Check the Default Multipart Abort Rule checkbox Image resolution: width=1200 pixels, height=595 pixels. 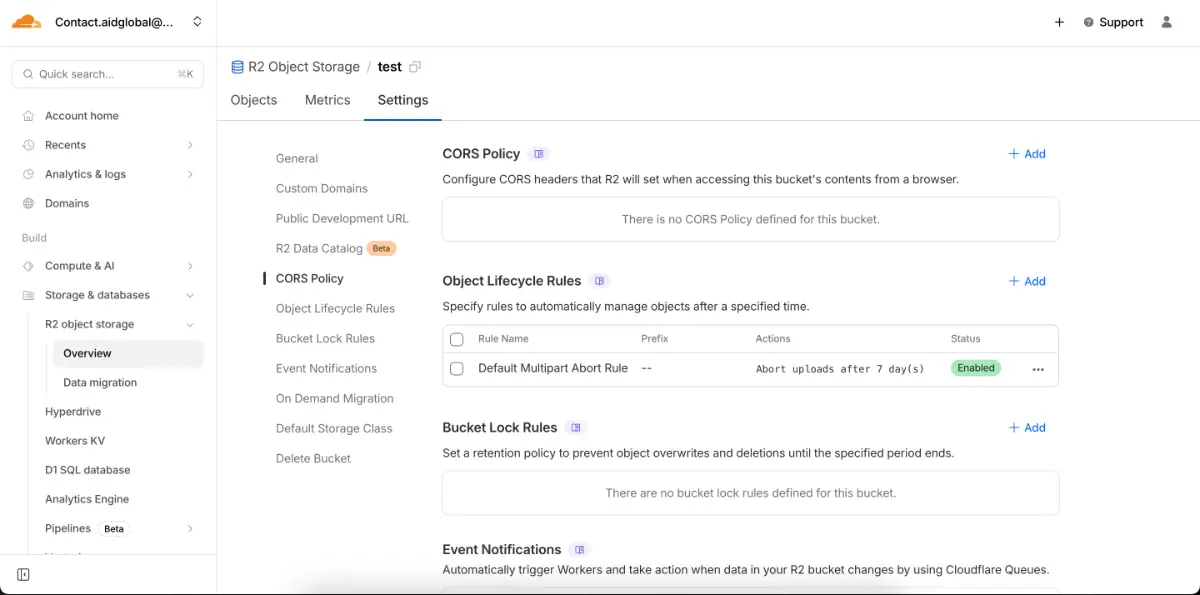[x=457, y=369]
